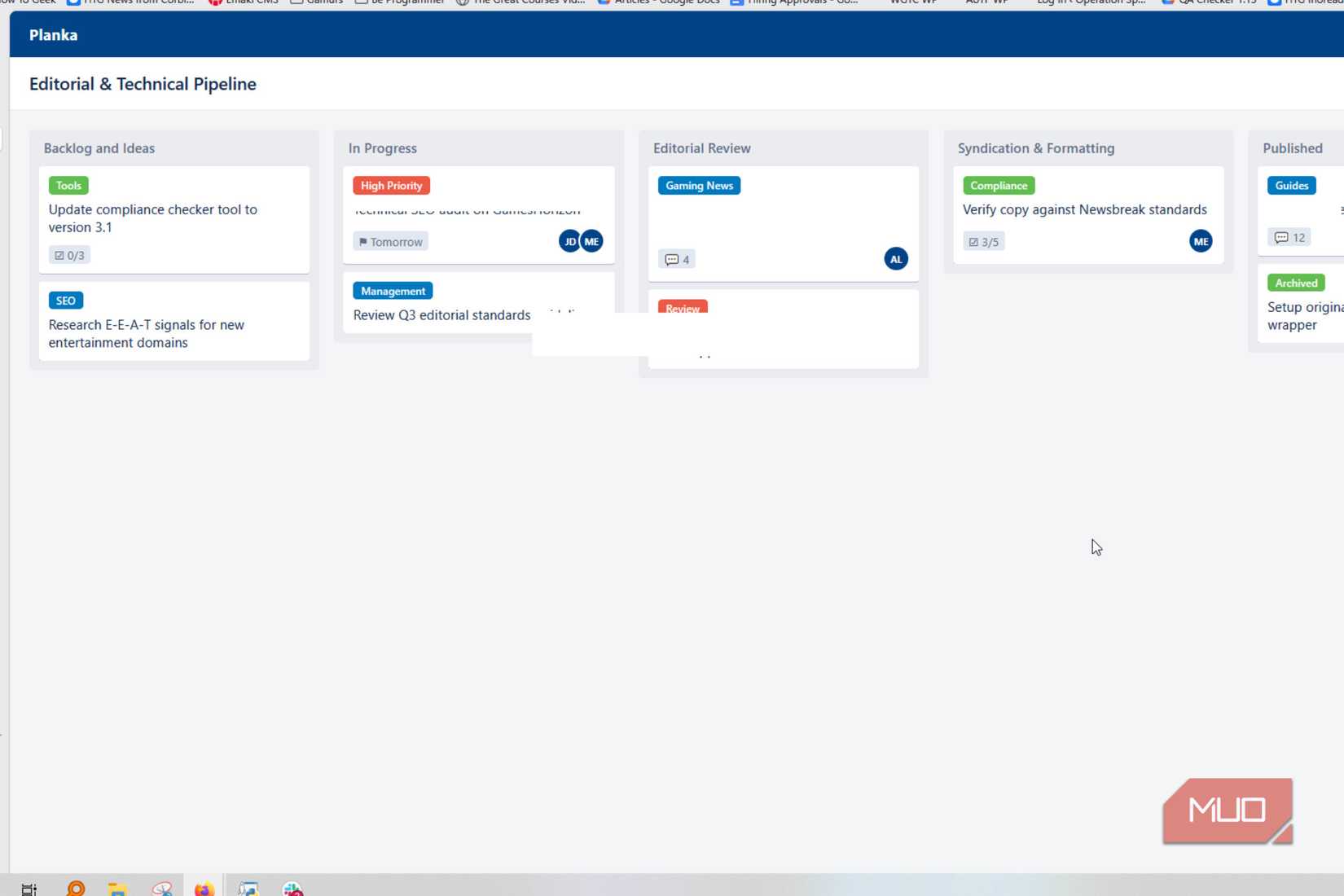Open Firefox from the taskbar

204,888
